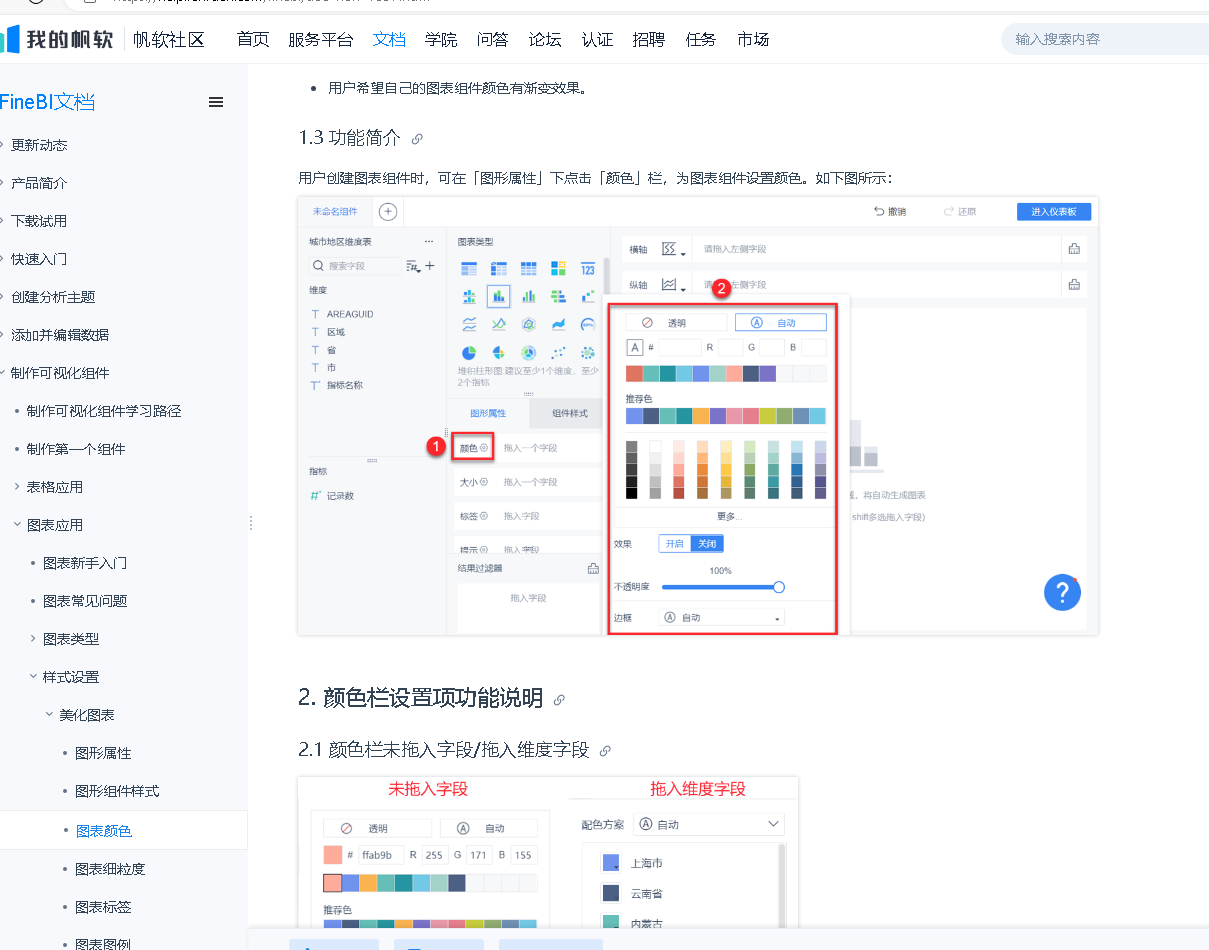Open 制作第一个组件 in the sidebar
Viewport: 1209px width, 950px height.
coord(76,449)
